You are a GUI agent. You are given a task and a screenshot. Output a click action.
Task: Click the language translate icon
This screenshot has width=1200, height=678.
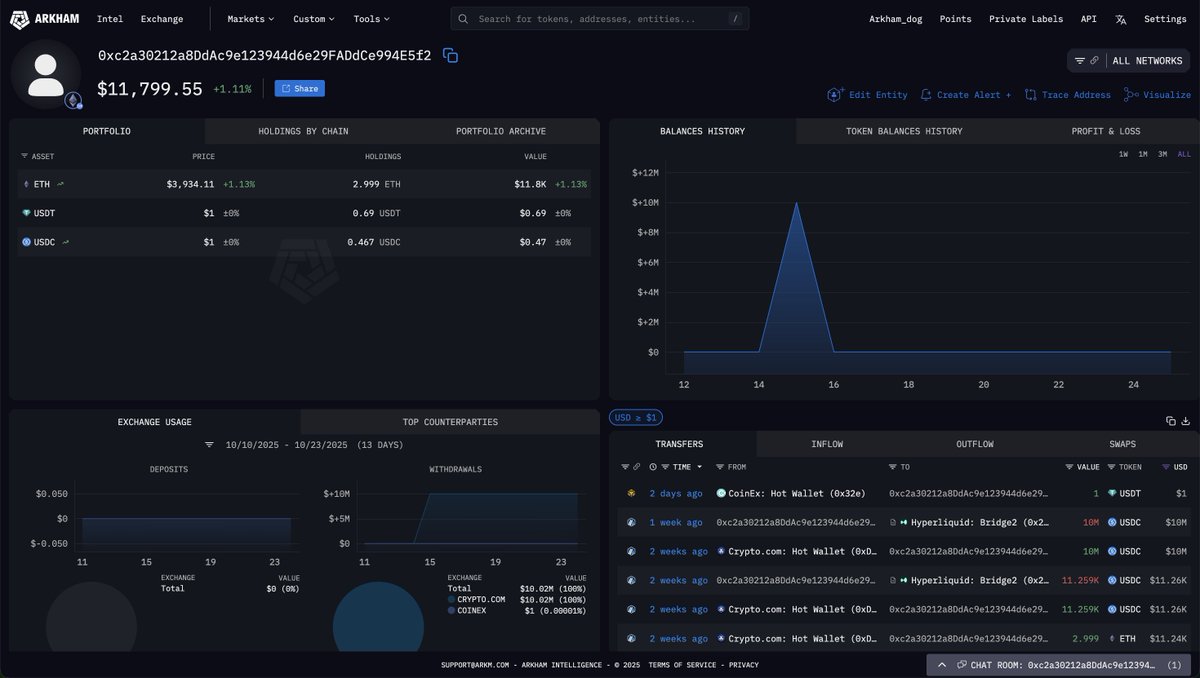pyautogui.click(x=1120, y=19)
